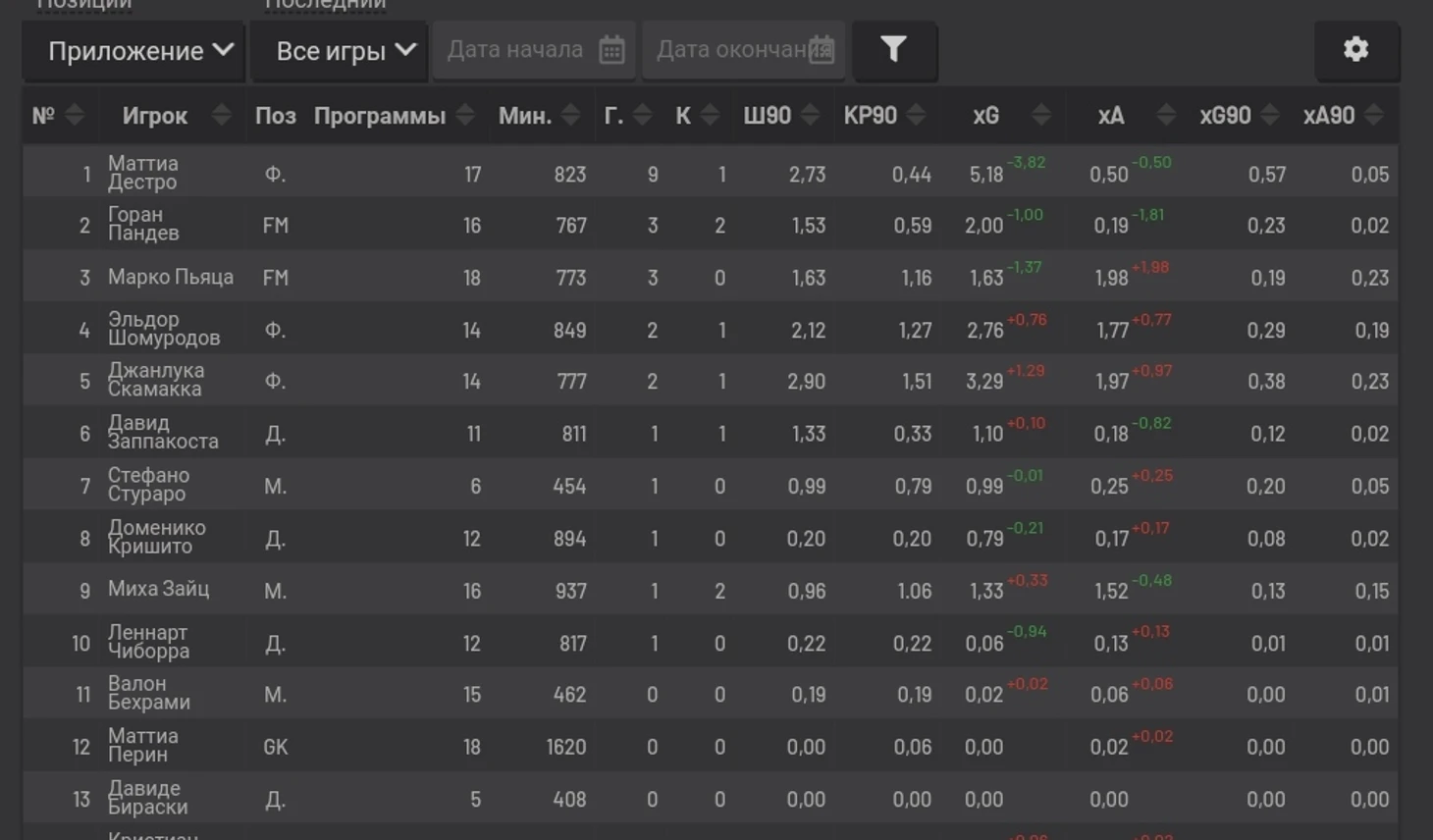This screenshot has height=840, width=1433.
Task: Sort by xG column arrows
Action: click(1041, 116)
